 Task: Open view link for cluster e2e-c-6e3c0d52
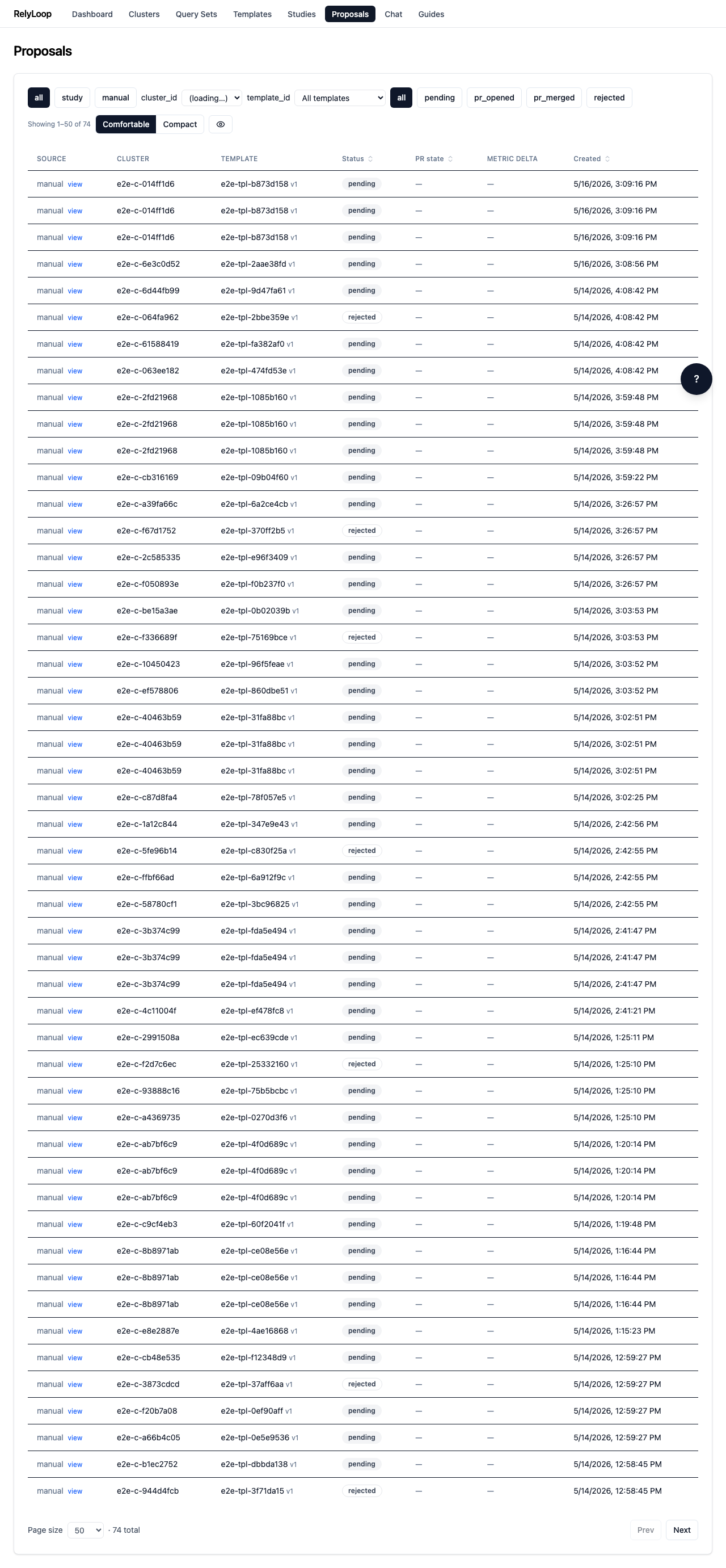coord(75,264)
